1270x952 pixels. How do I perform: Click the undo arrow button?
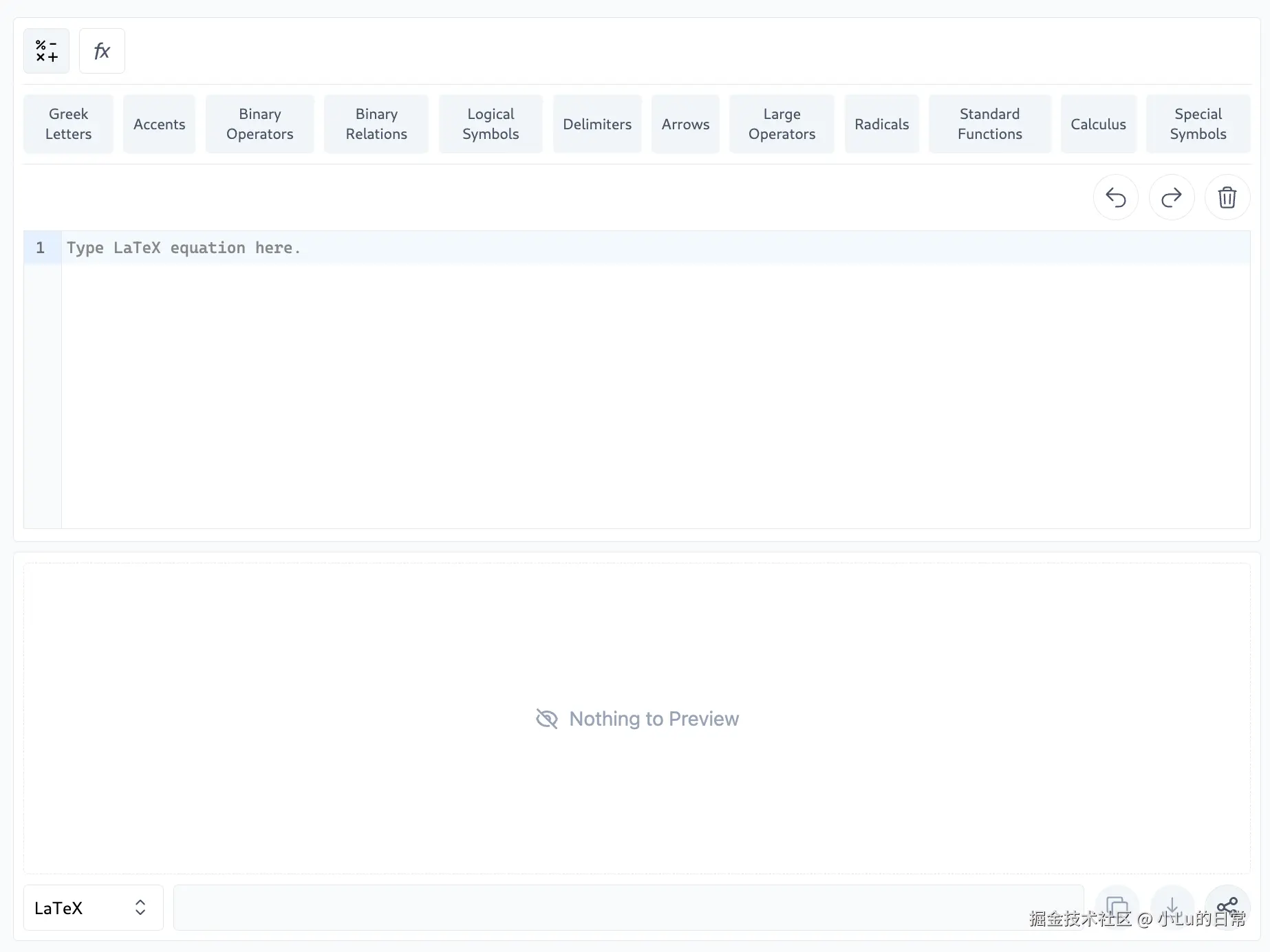click(1115, 197)
